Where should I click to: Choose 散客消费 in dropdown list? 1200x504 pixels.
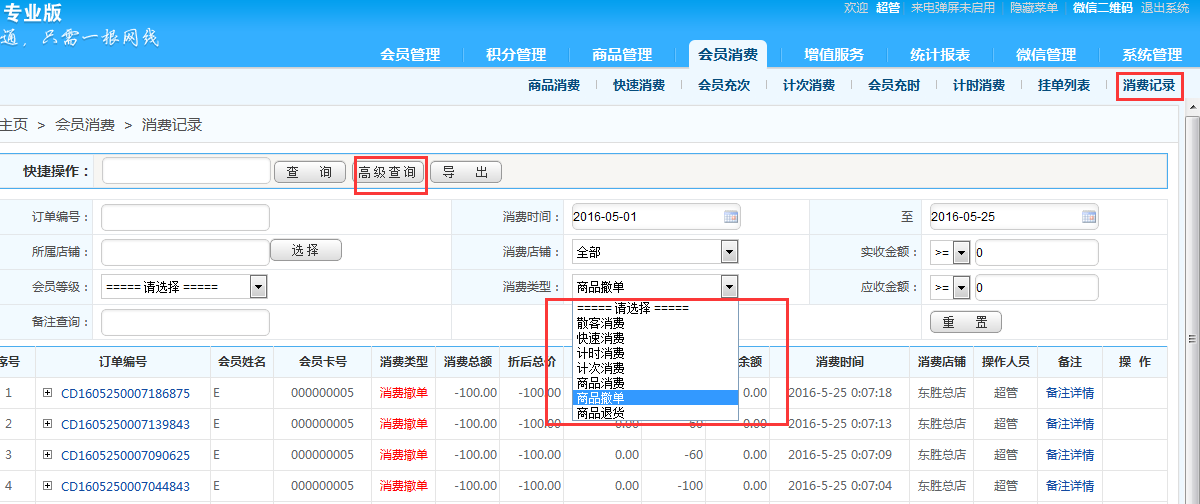pyautogui.click(x=656, y=323)
